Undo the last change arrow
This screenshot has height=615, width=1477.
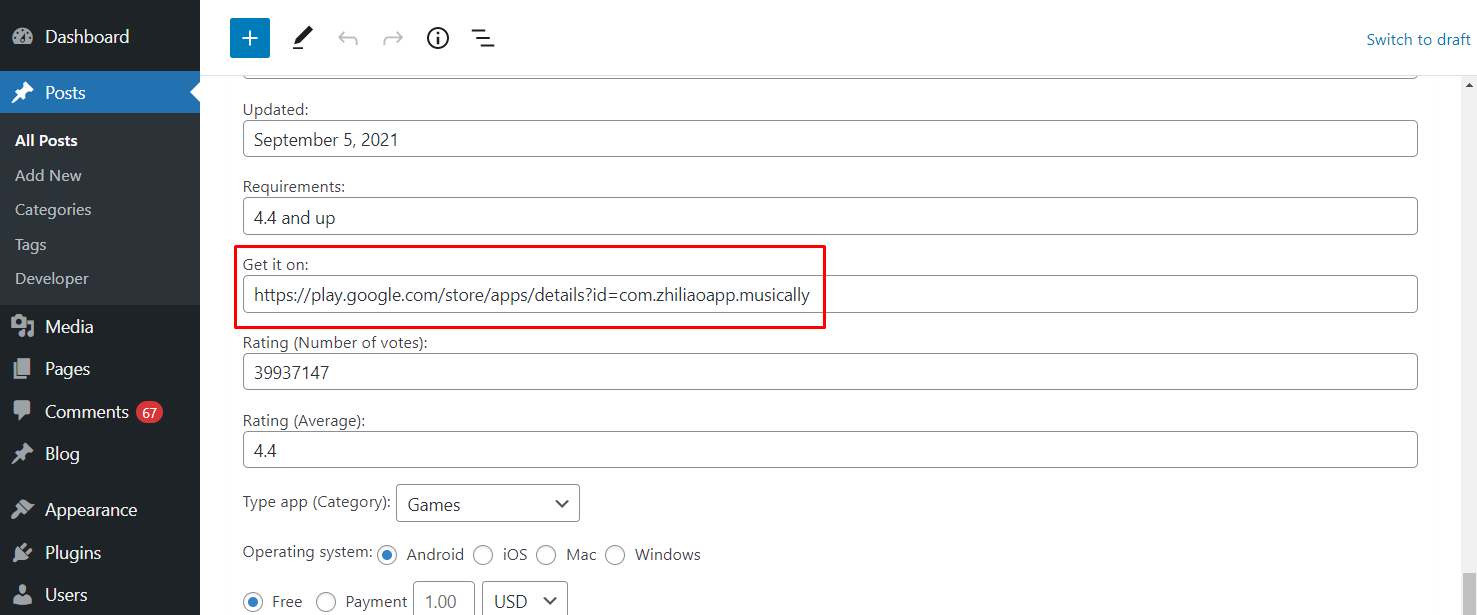point(348,38)
